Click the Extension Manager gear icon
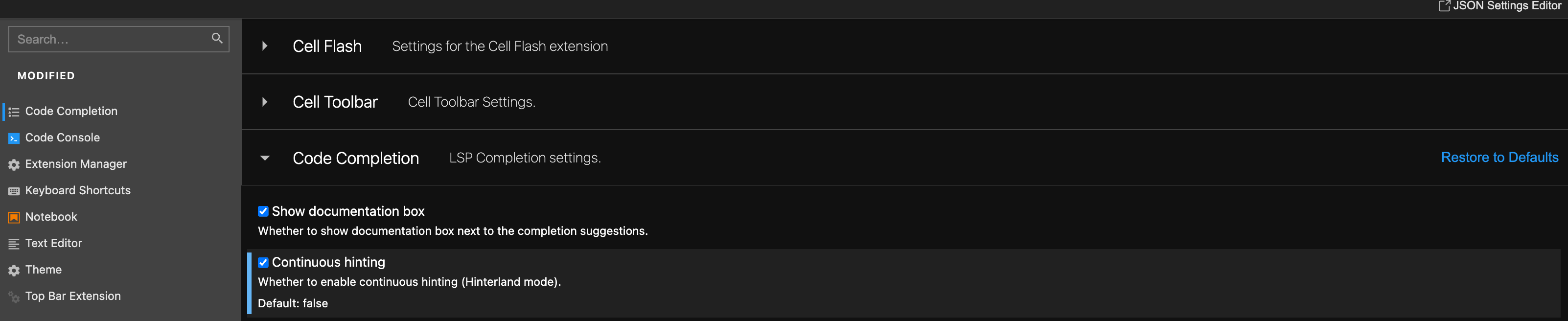1568x321 pixels. 14,164
